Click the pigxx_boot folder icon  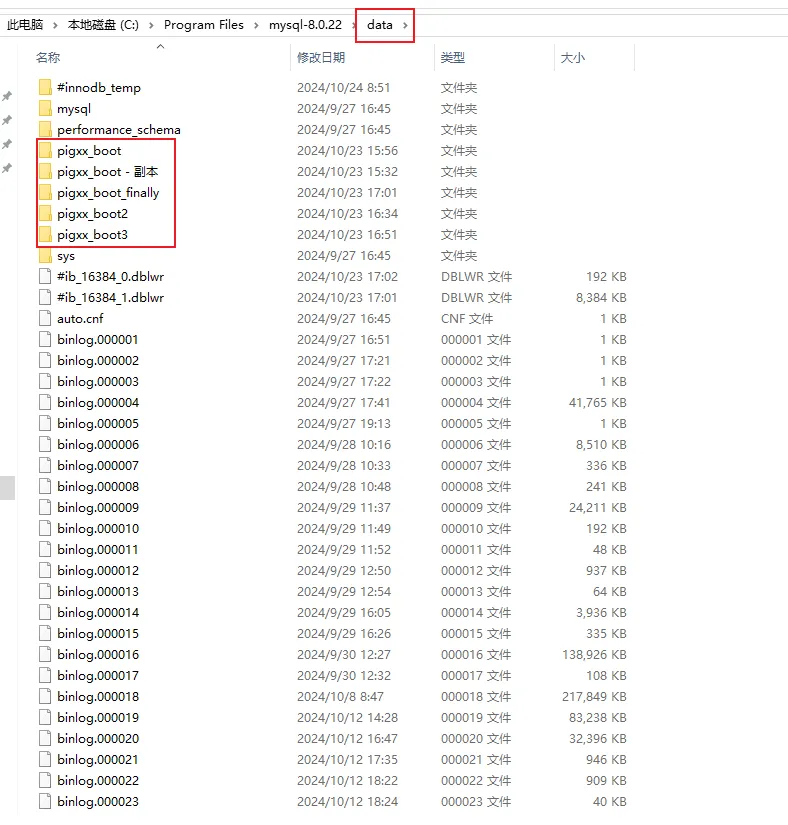click(45, 151)
